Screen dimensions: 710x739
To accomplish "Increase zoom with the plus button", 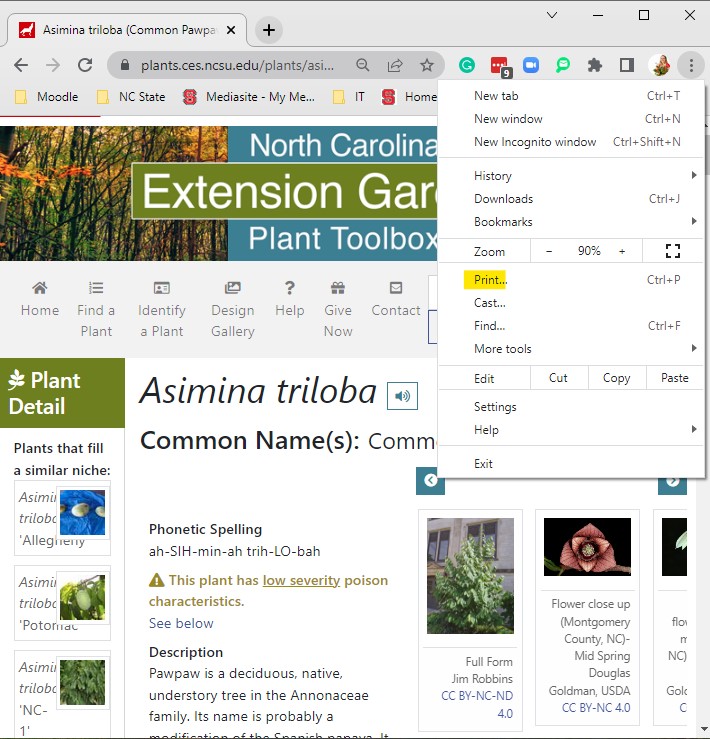I will tap(622, 251).
